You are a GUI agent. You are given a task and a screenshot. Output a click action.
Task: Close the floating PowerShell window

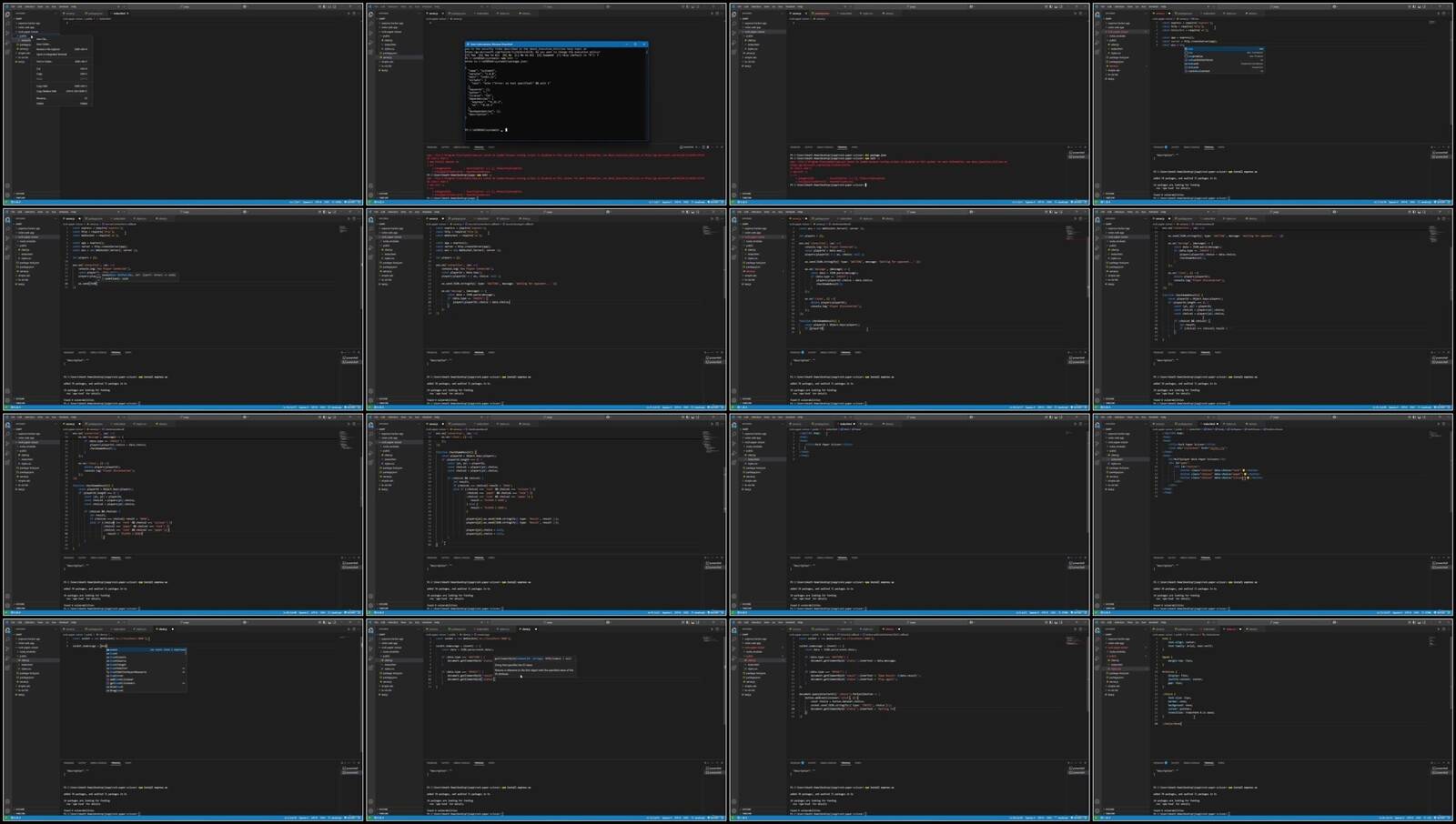coord(644,43)
